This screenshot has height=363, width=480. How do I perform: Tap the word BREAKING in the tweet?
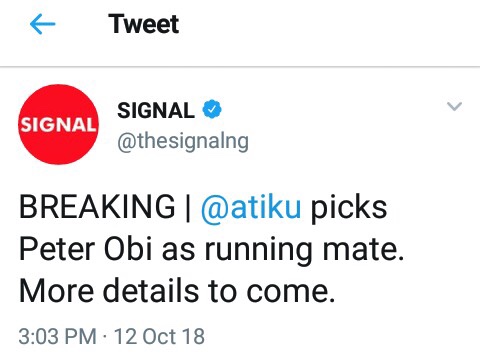(x=97, y=207)
